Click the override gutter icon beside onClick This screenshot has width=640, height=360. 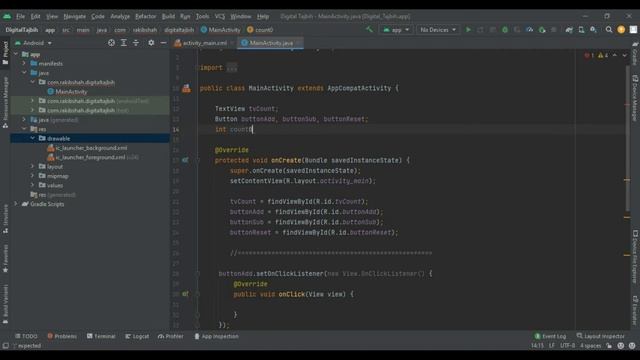point(185,294)
